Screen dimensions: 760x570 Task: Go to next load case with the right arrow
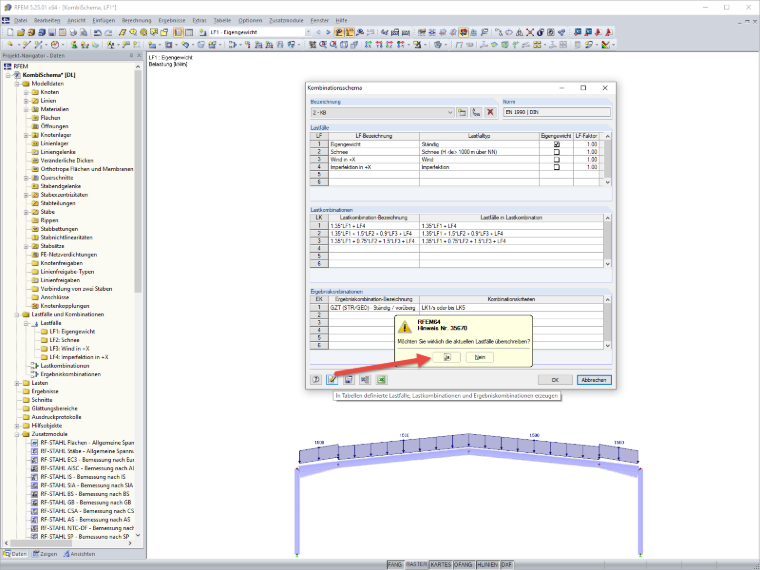[328, 32]
